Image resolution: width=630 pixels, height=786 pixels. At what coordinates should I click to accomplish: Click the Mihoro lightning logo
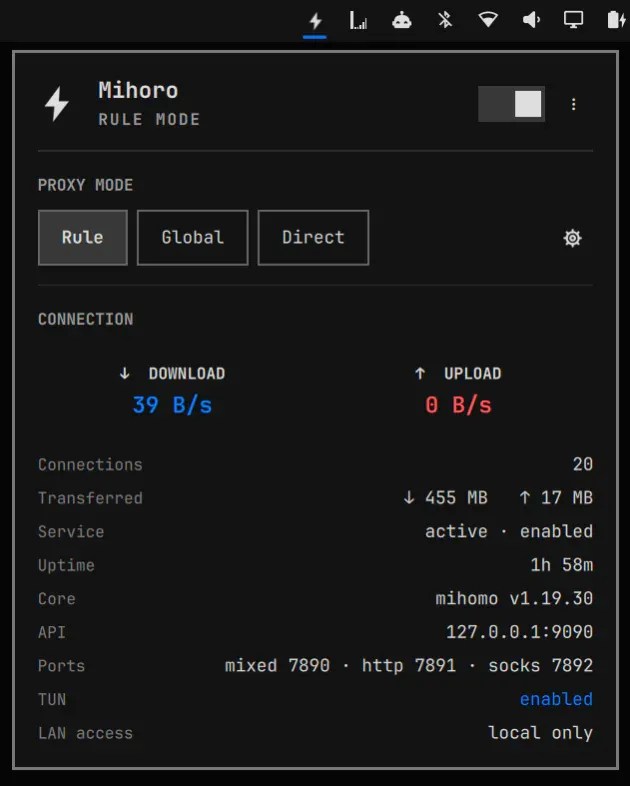coord(57,104)
